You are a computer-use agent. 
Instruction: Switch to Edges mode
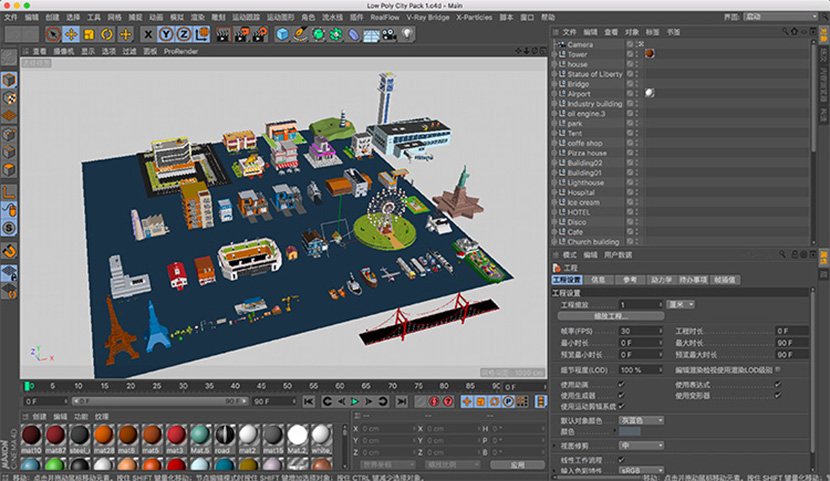[x=9, y=152]
